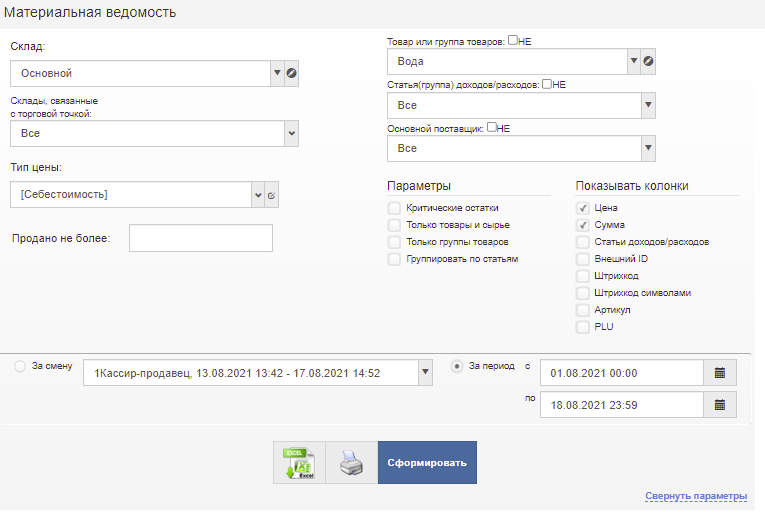Open the cashier shift selection dropdown
765x512 pixels.
[425, 372]
